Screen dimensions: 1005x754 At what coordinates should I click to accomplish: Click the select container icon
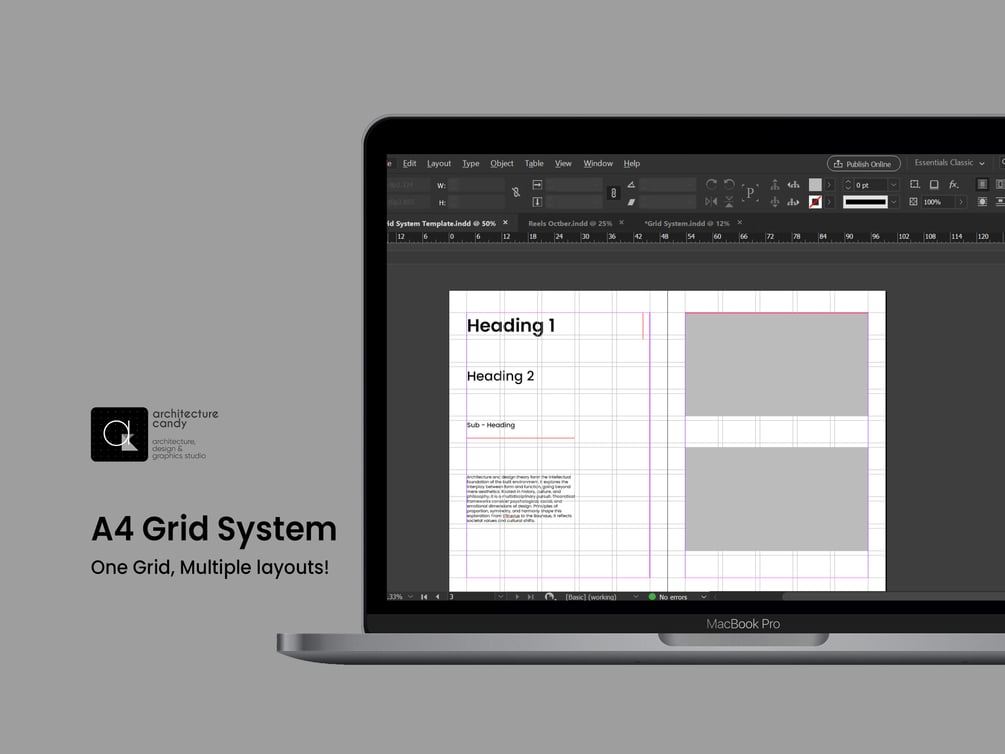[x=775, y=185]
